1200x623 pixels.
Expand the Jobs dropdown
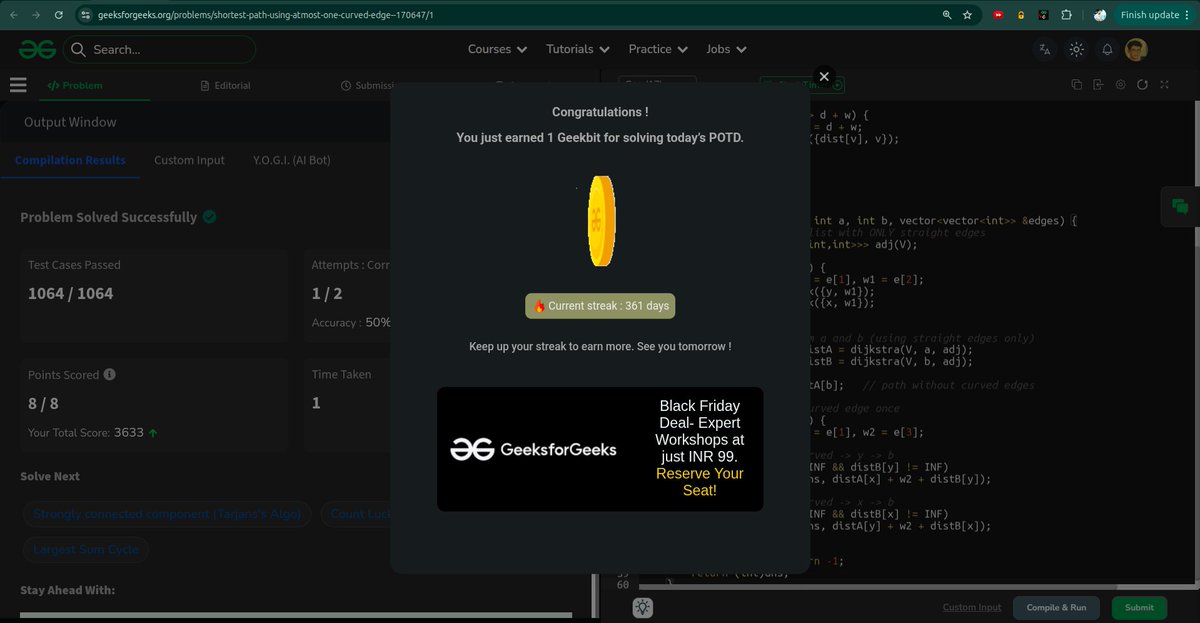(x=726, y=49)
